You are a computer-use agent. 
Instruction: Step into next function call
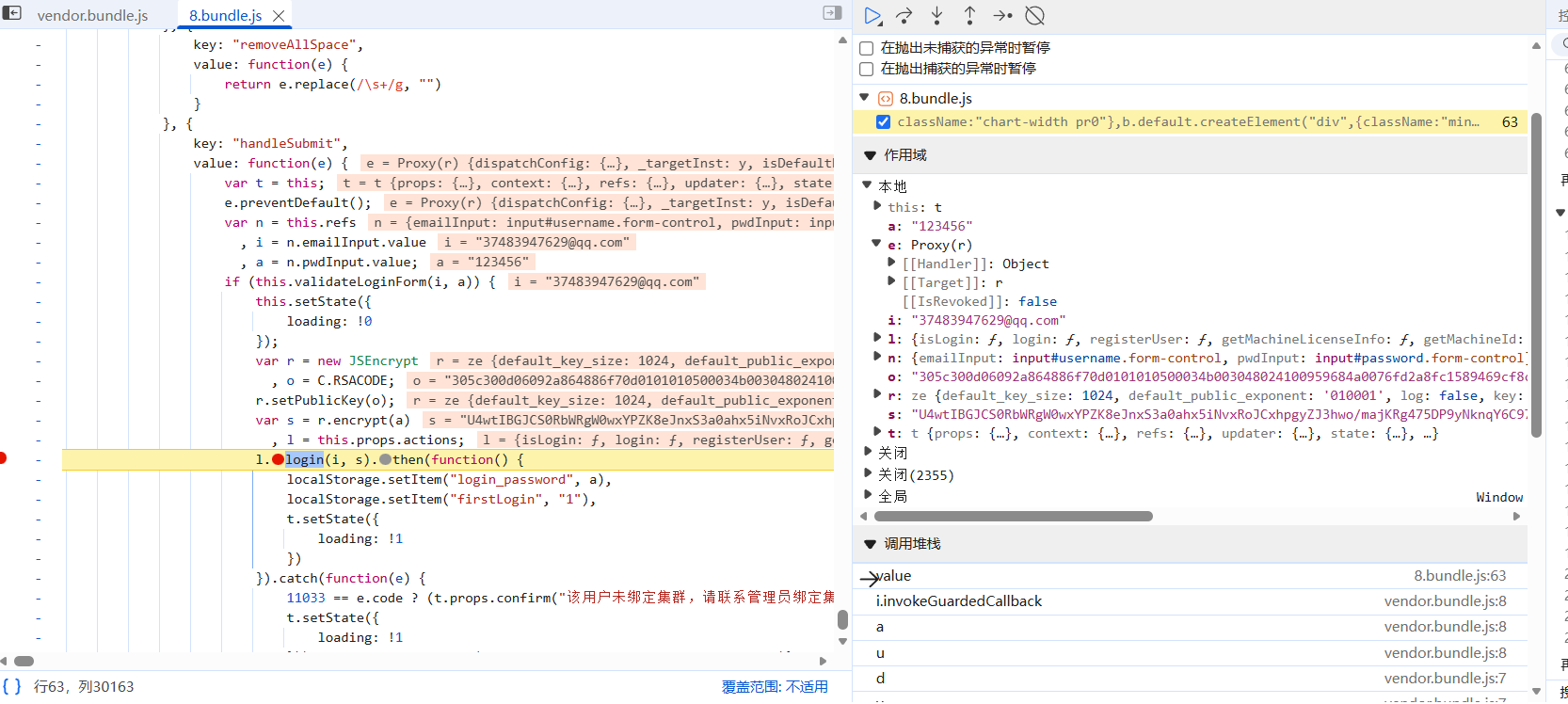click(936, 15)
